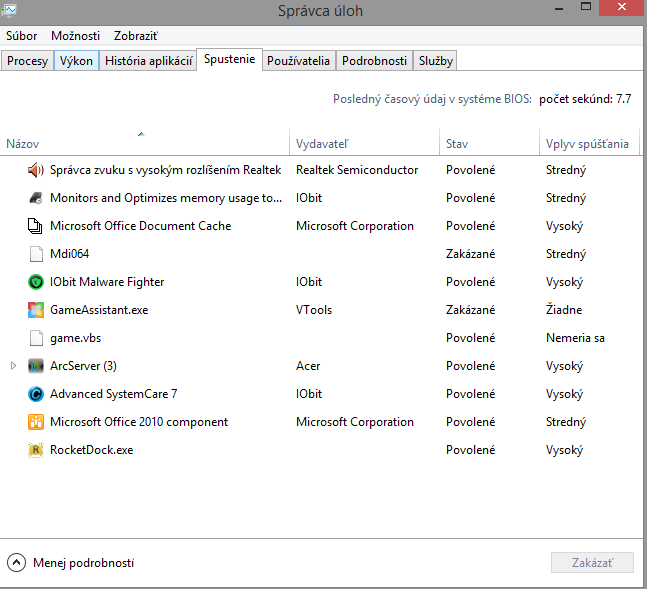Click the blank file icon beside Mdi064
647x589 pixels.
coord(36,254)
